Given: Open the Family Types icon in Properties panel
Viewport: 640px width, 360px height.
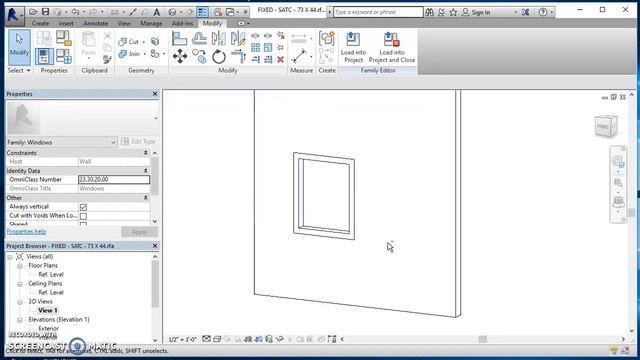Looking at the screenshot, I should click(64, 56).
